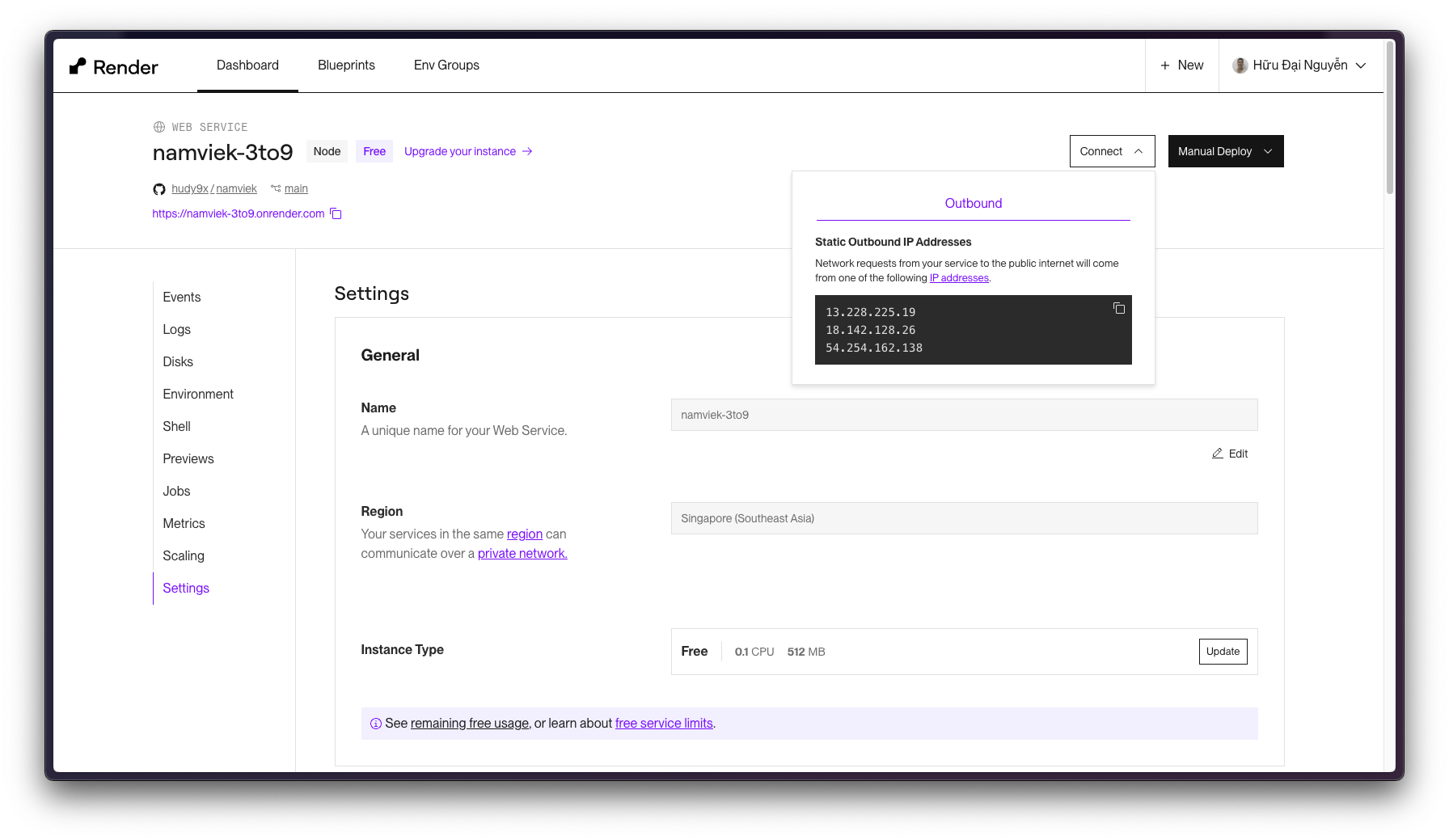
Task: Open the Manual Deploy dropdown
Action: (x=1226, y=151)
